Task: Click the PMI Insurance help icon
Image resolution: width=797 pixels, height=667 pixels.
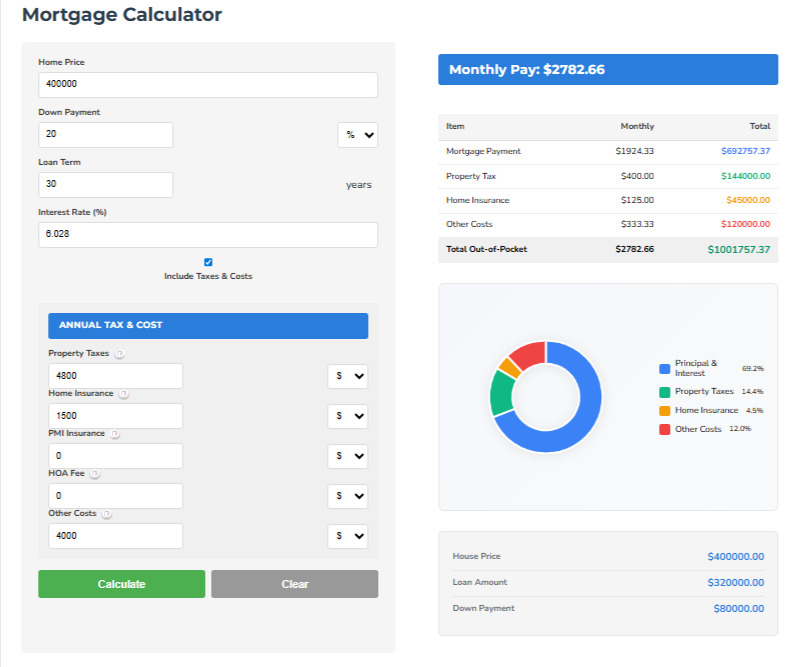Action: 115,434
